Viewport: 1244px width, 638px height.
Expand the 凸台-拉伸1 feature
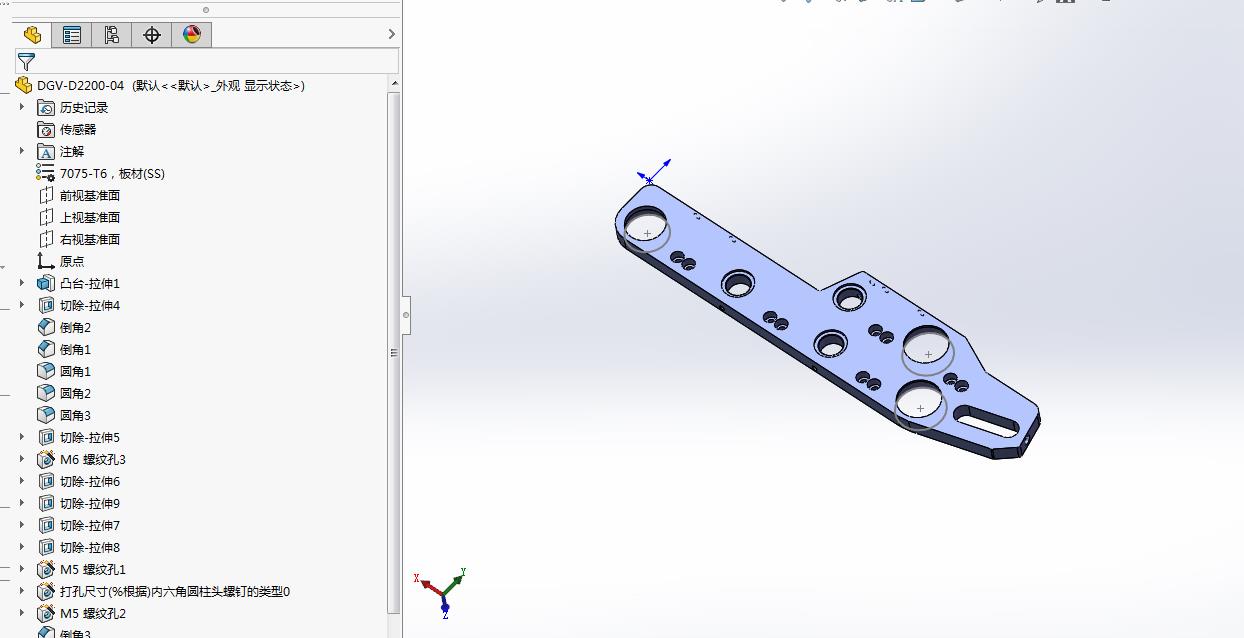pos(22,283)
